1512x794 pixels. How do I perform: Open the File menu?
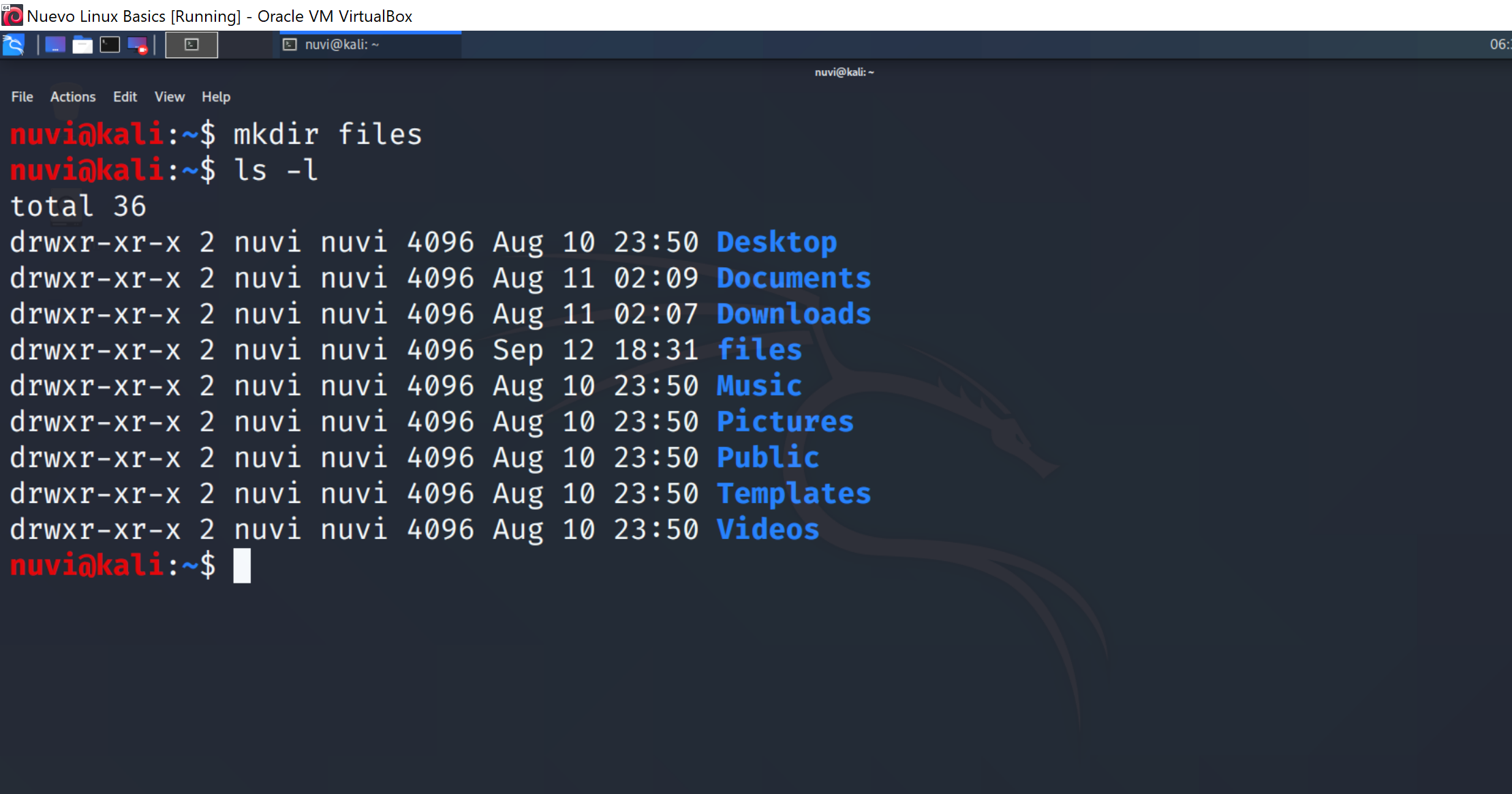tap(22, 97)
